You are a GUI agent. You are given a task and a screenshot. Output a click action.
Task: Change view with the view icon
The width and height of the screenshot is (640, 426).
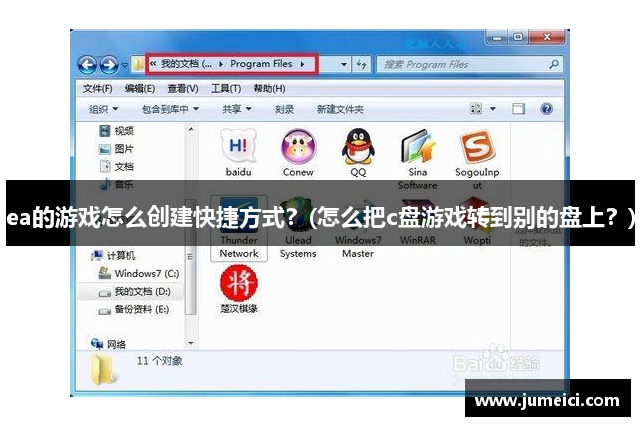[x=476, y=109]
